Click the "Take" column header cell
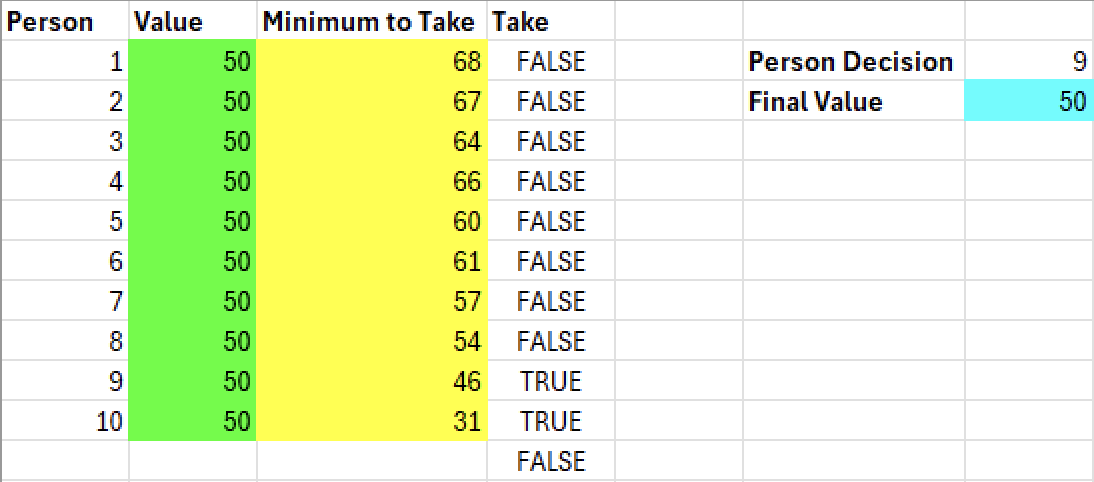Image resolution: width=1094 pixels, height=482 pixels. (550, 21)
